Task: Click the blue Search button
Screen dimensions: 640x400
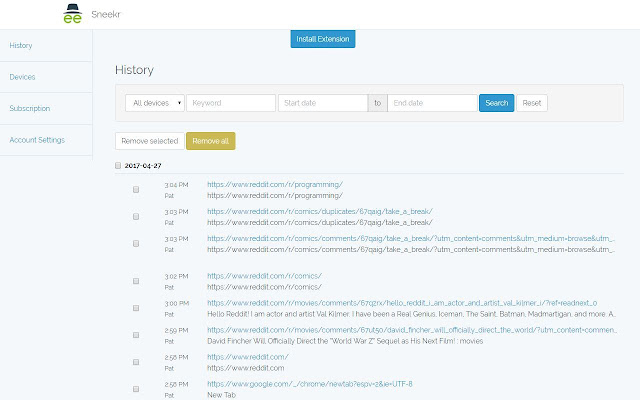Action: click(x=496, y=103)
